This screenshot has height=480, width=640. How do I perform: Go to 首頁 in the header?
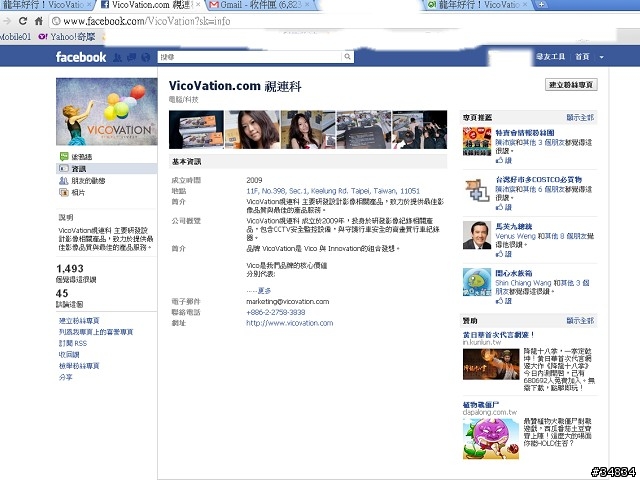pos(582,57)
